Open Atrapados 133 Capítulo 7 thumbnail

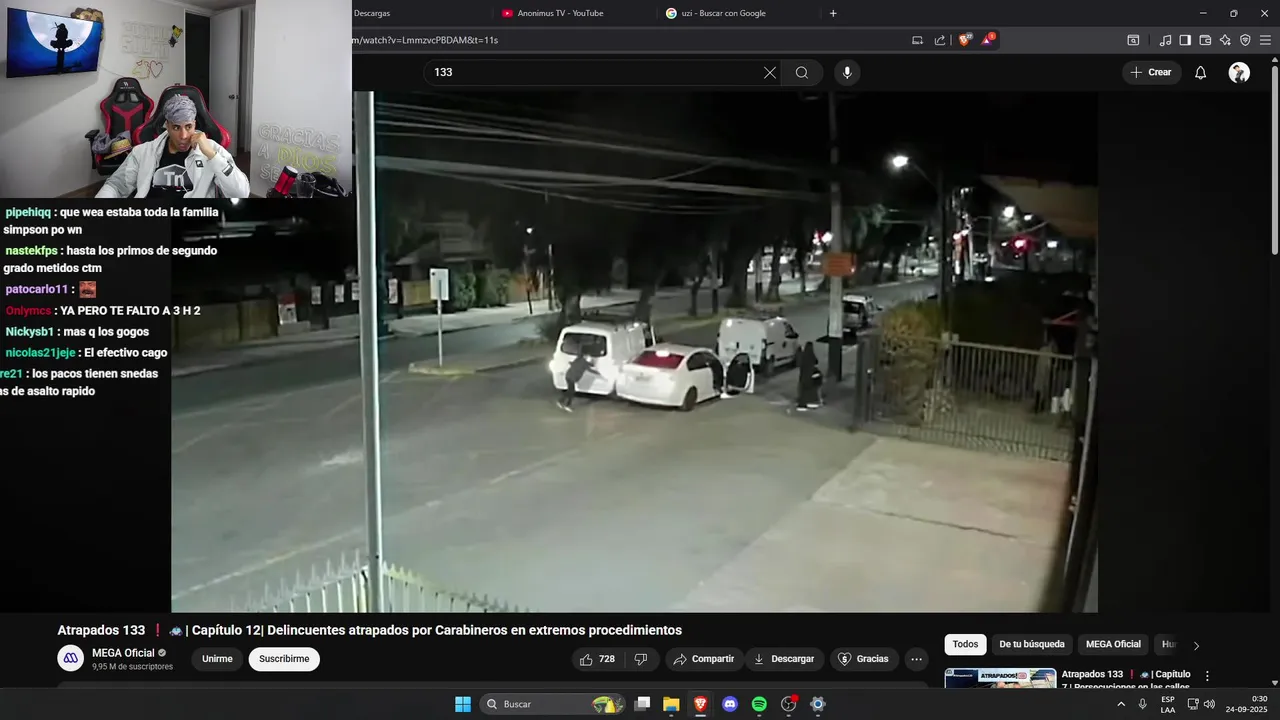[x=1000, y=678]
